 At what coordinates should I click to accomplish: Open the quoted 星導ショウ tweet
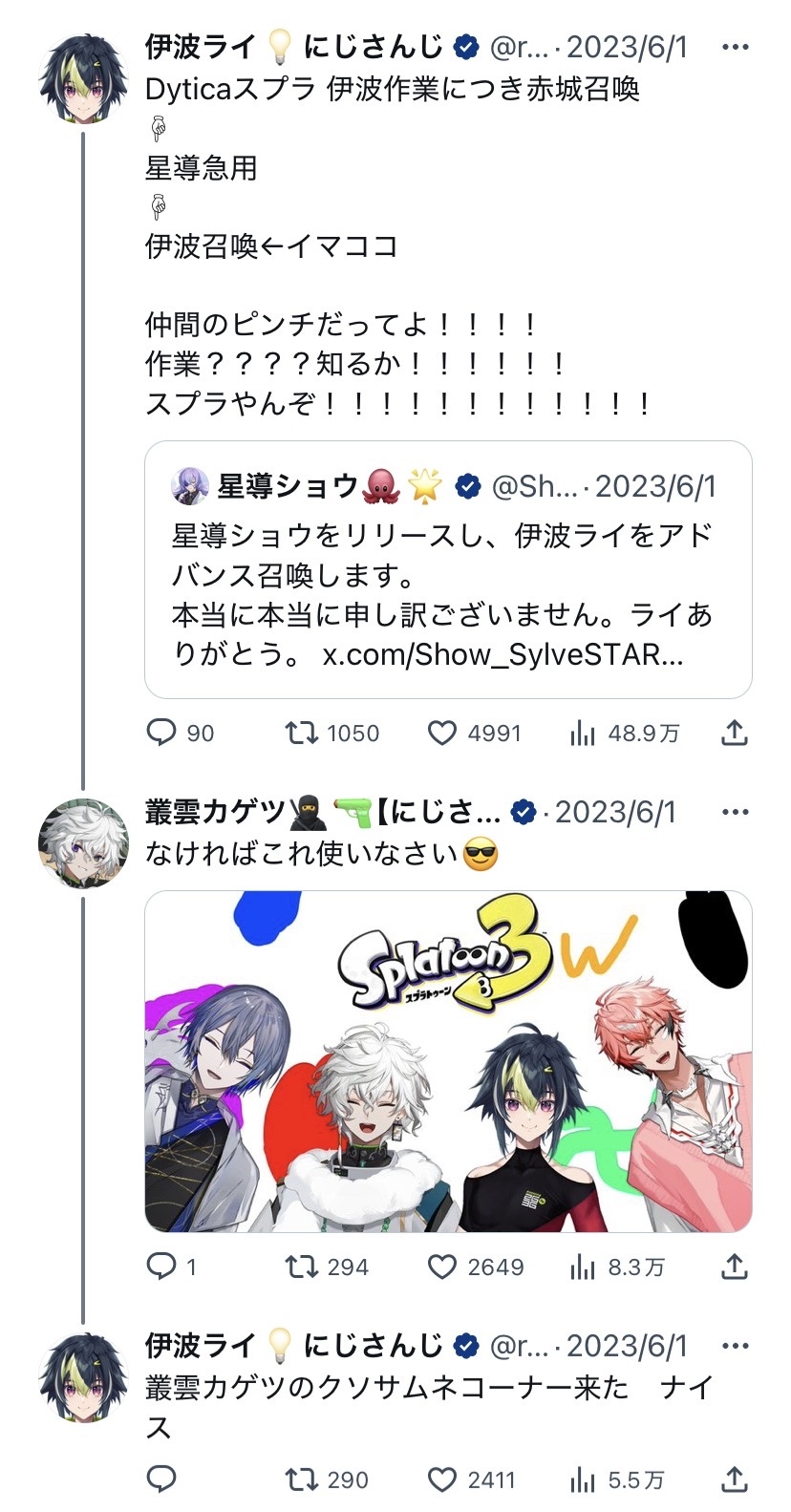(448, 570)
